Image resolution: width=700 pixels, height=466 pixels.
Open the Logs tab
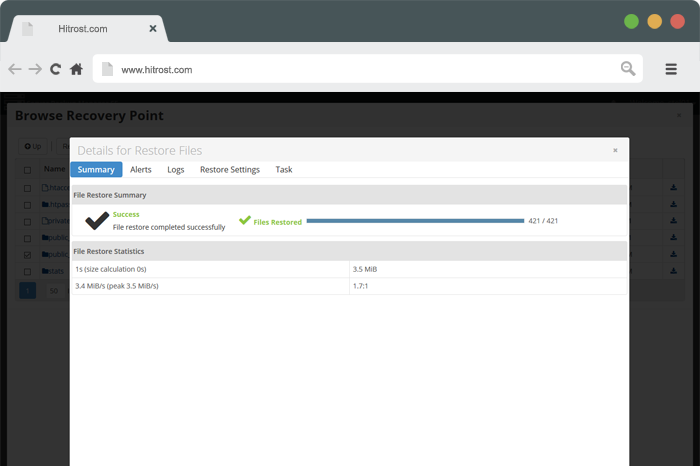(x=176, y=170)
